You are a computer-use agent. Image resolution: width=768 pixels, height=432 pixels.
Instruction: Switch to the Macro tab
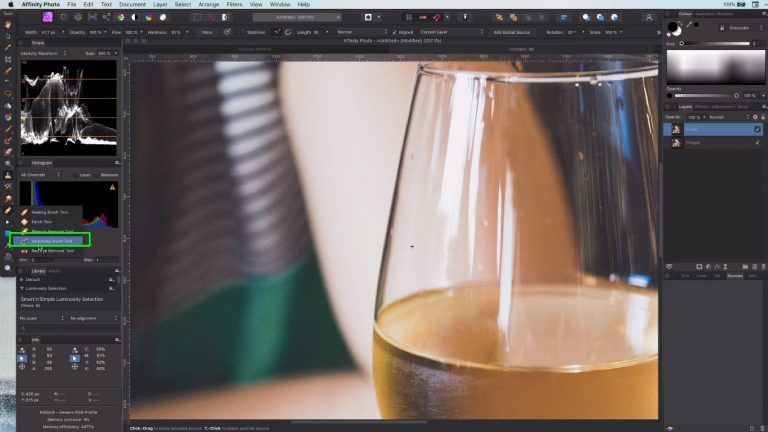[x=54, y=271]
